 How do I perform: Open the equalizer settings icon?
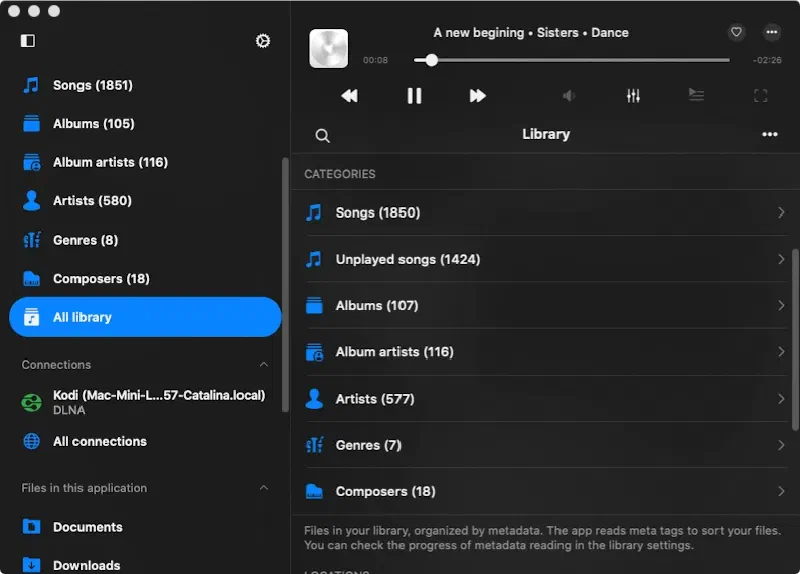(x=633, y=96)
